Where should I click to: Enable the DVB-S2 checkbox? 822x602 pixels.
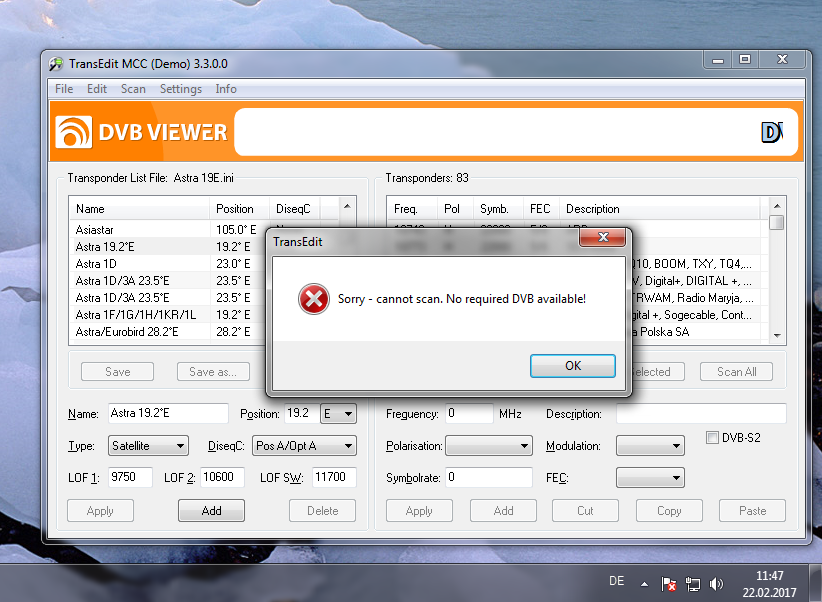(x=712, y=437)
